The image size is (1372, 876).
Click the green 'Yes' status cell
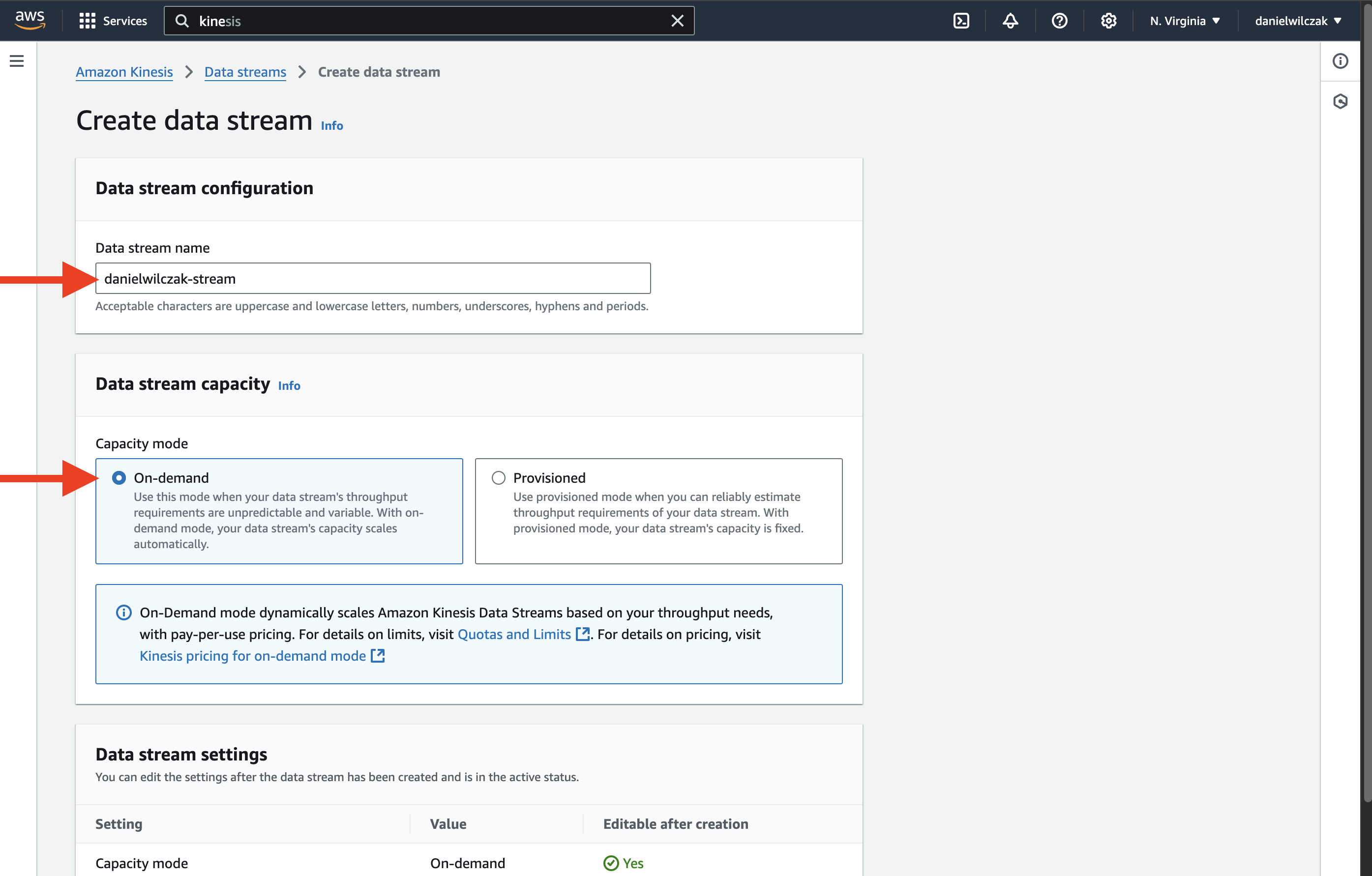pos(624,863)
